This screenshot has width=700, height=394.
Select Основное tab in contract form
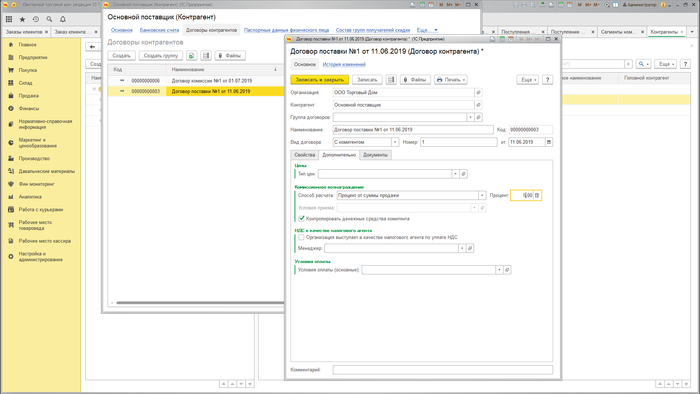pyautogui.click(x=305, y=64)
